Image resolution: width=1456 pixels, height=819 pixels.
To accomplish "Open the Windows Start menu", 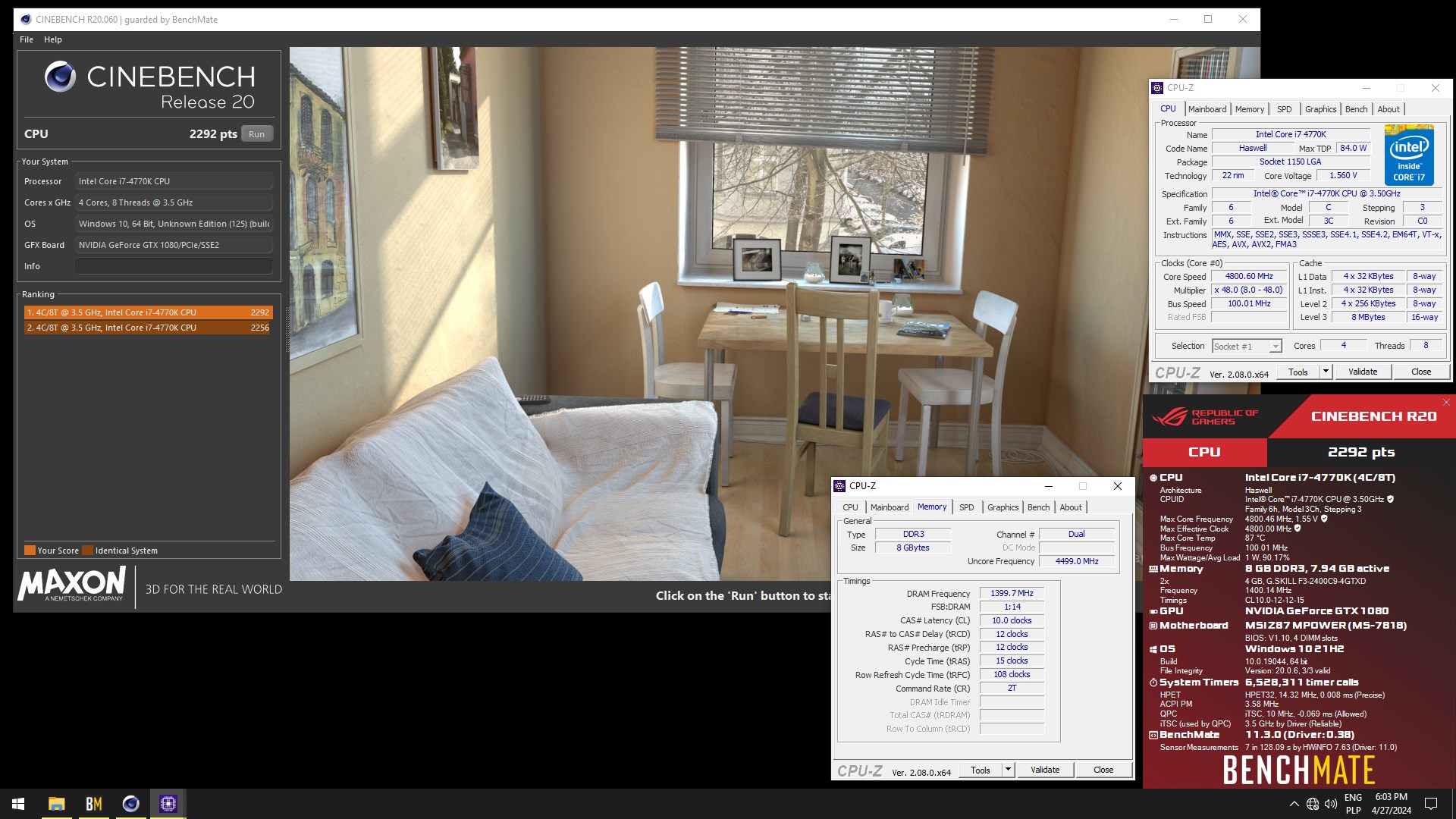I will tap(18, 804).
